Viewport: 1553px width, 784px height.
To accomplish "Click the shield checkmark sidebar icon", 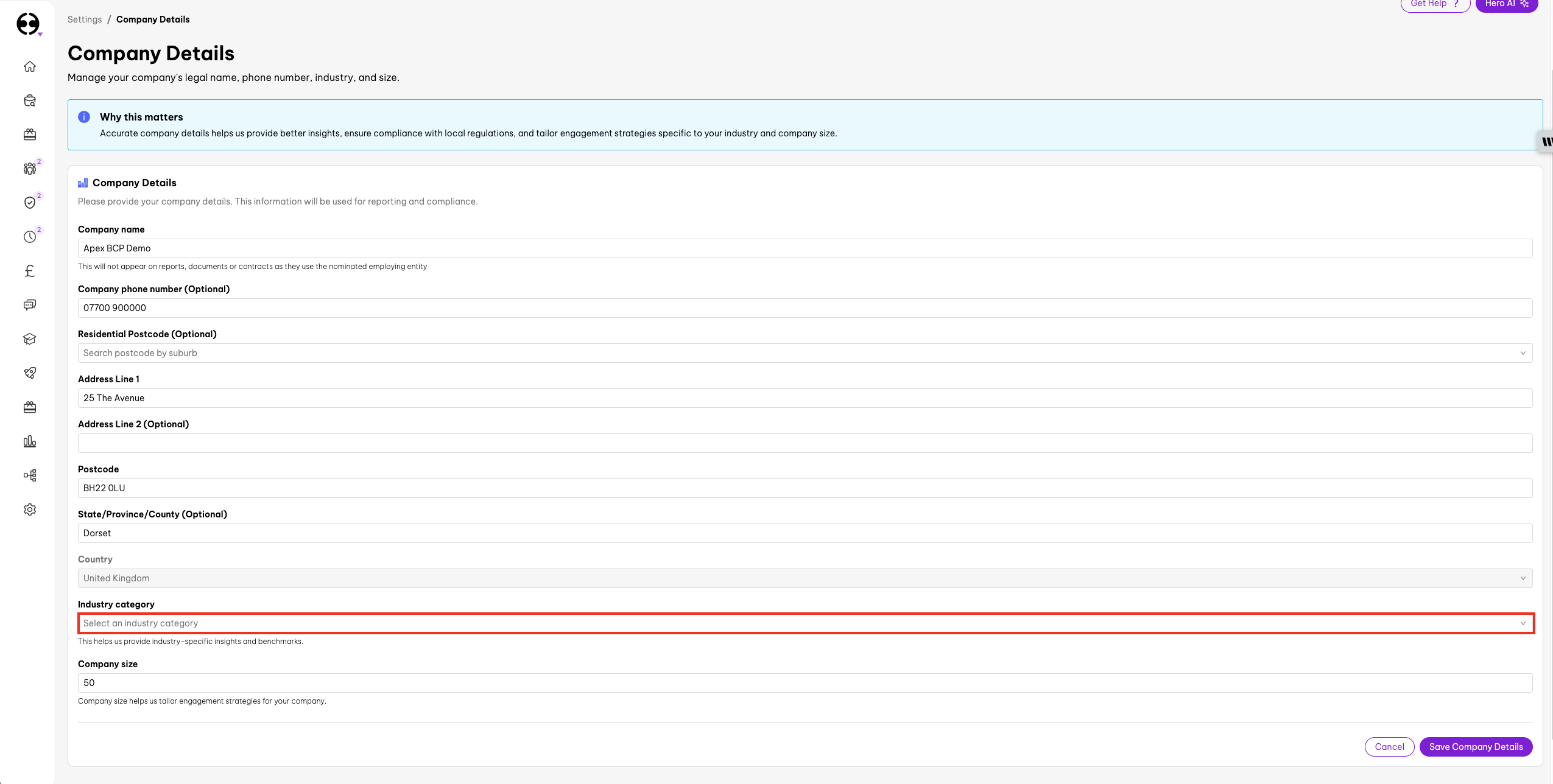I will coord(30,203).
